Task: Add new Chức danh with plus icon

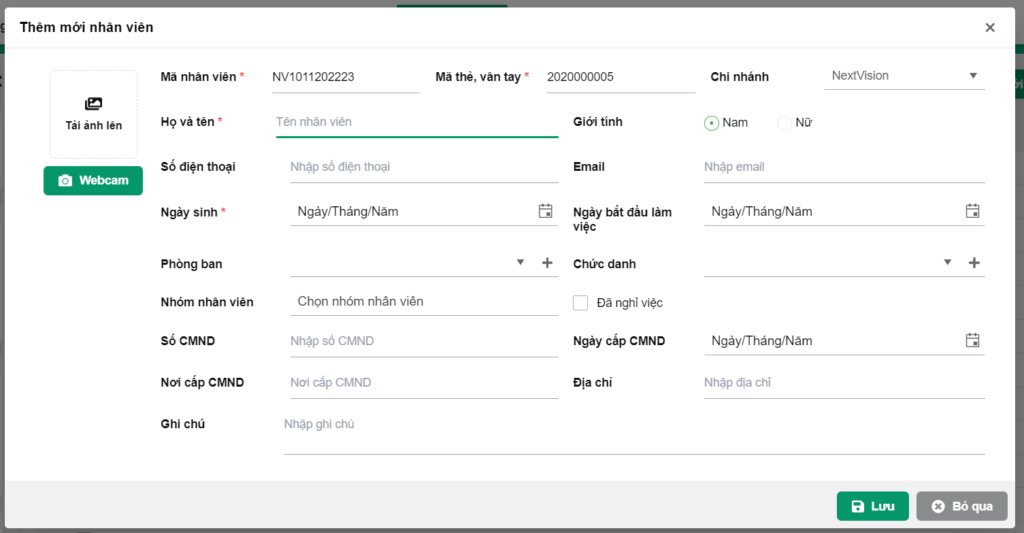Action: coord(974,263)
